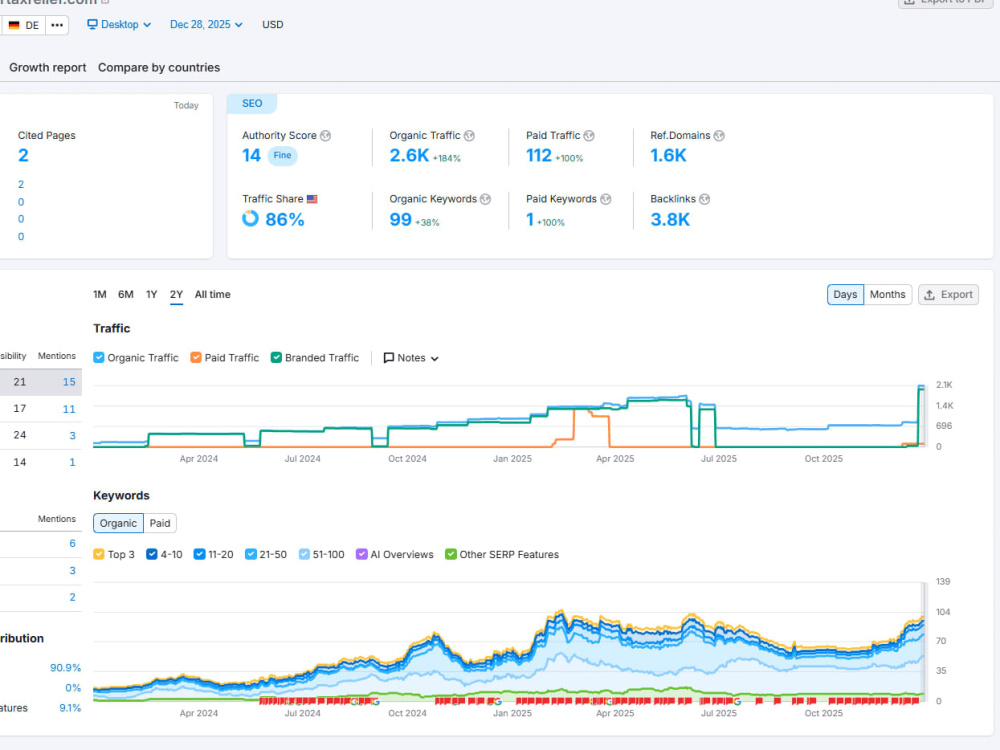Expand the Notes dropdown
Viewport: 1000px width, 750px height.
[x=411, y=358]
